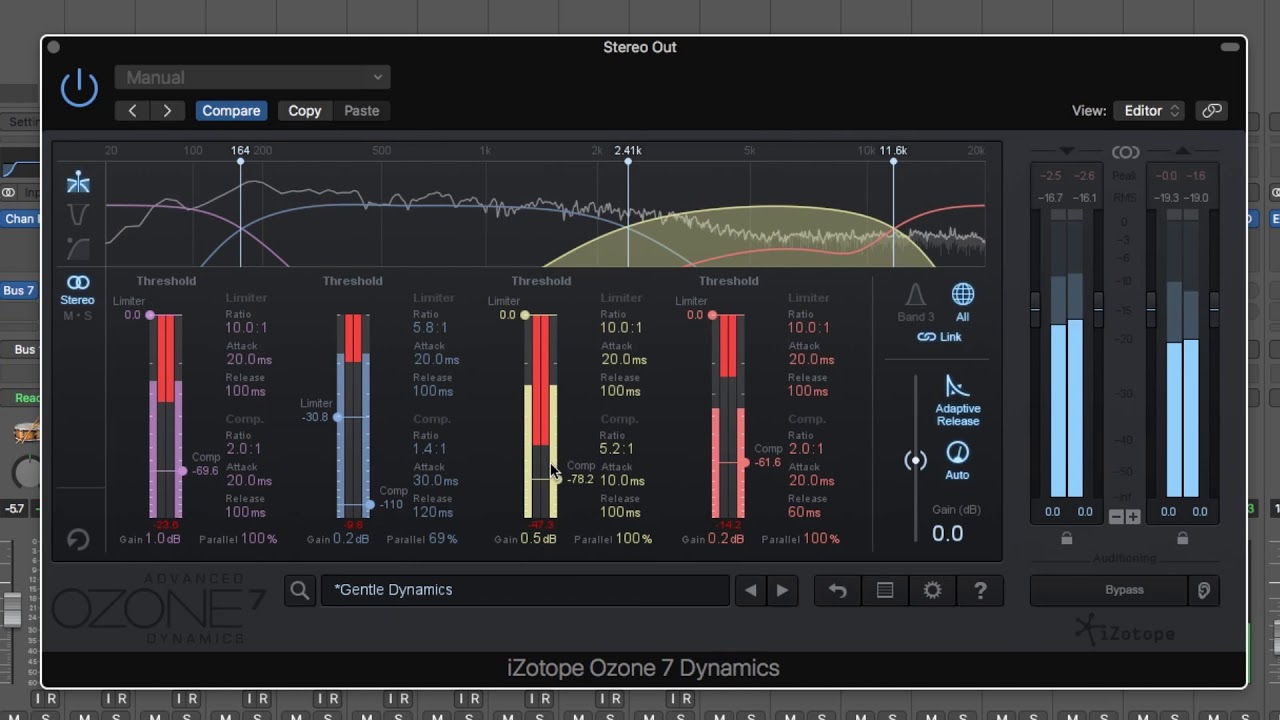Click band 3 Gain value 0.5dB
1280x720 pixels.
click(538, 539)
